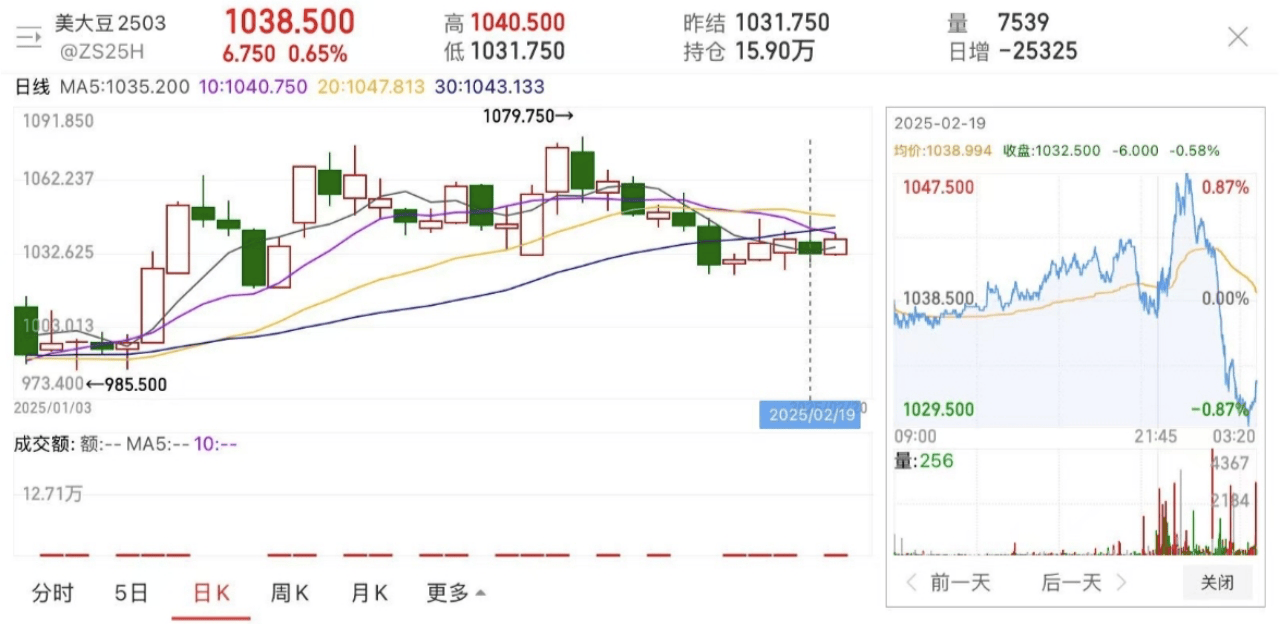The width and height of the screenshot is (1280, 624).
Task: Click the yellow 20:1047.813 moving average label
Action: click(x=371, y=88)
